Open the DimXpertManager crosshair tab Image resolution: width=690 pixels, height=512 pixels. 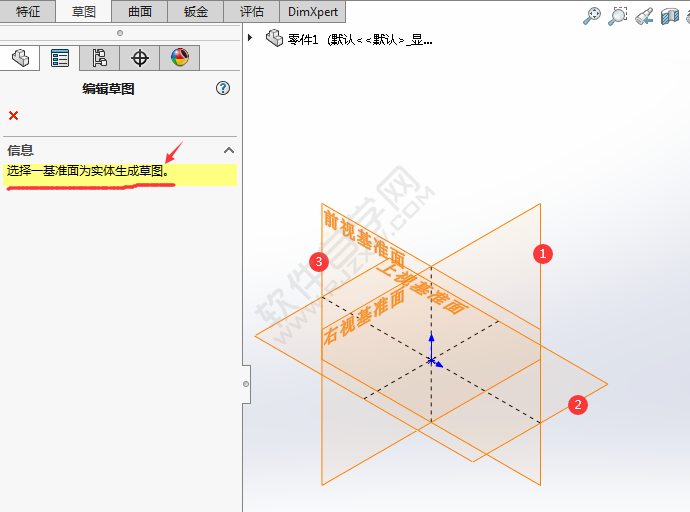coord(139,58)
